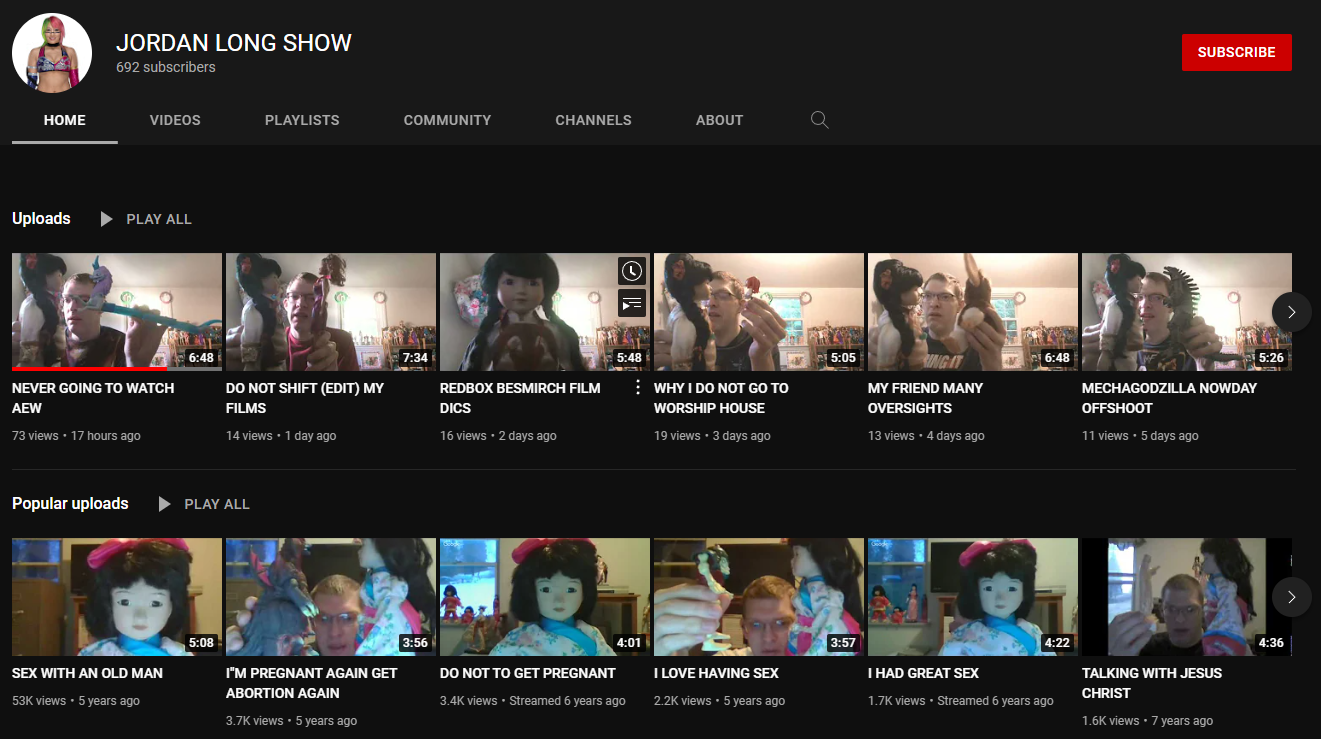This screenshot has width=1321, height=739.
Task: Open the 3:57 duration popular video thumbnail
Action: 759,597
